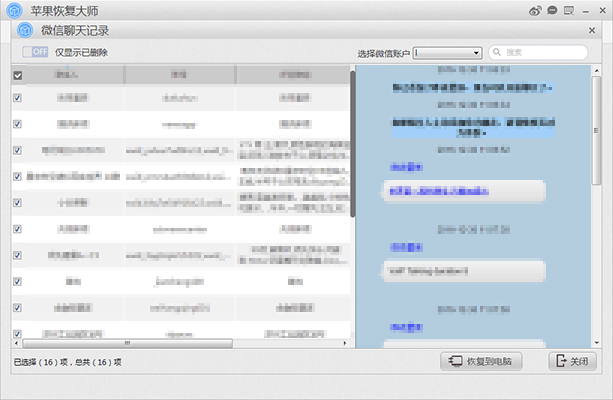Screen dimensions: 613x400
Task: Click the chat preview vertical scrollbar thumb
Action: 597,131
